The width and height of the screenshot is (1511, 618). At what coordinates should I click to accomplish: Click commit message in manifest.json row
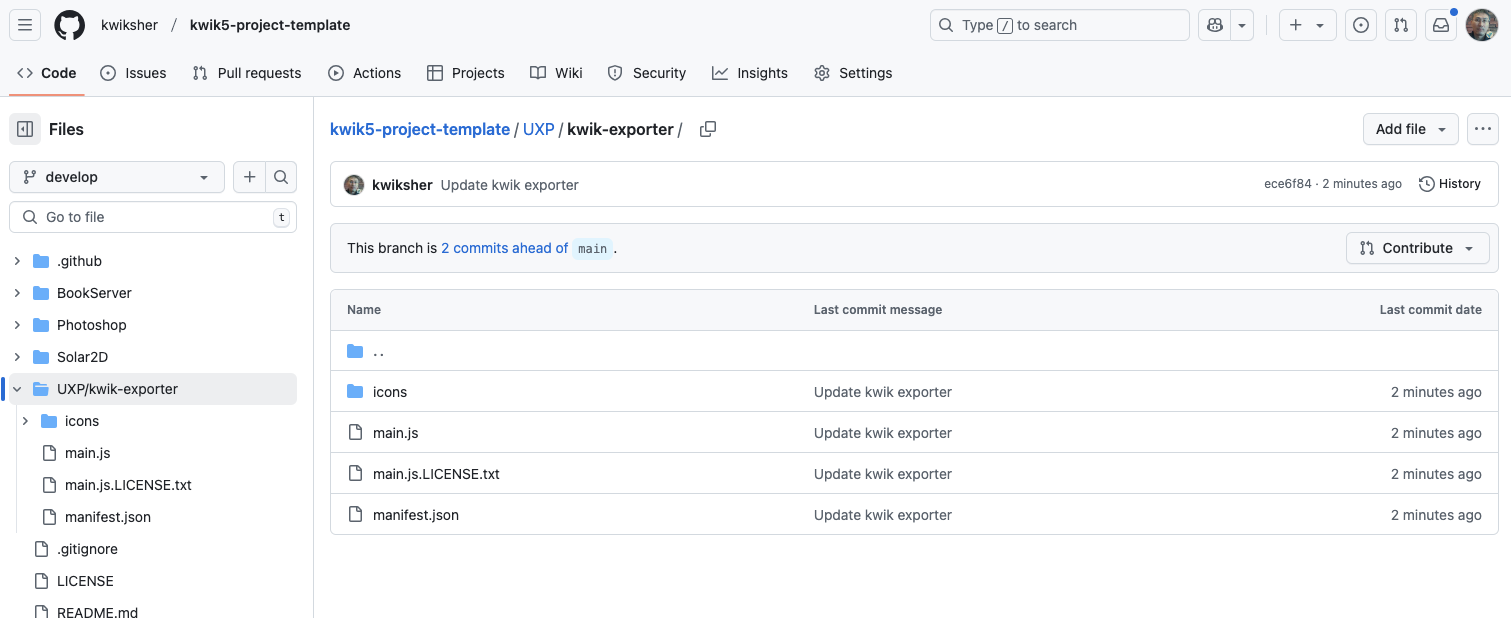[x=883, y=515]
